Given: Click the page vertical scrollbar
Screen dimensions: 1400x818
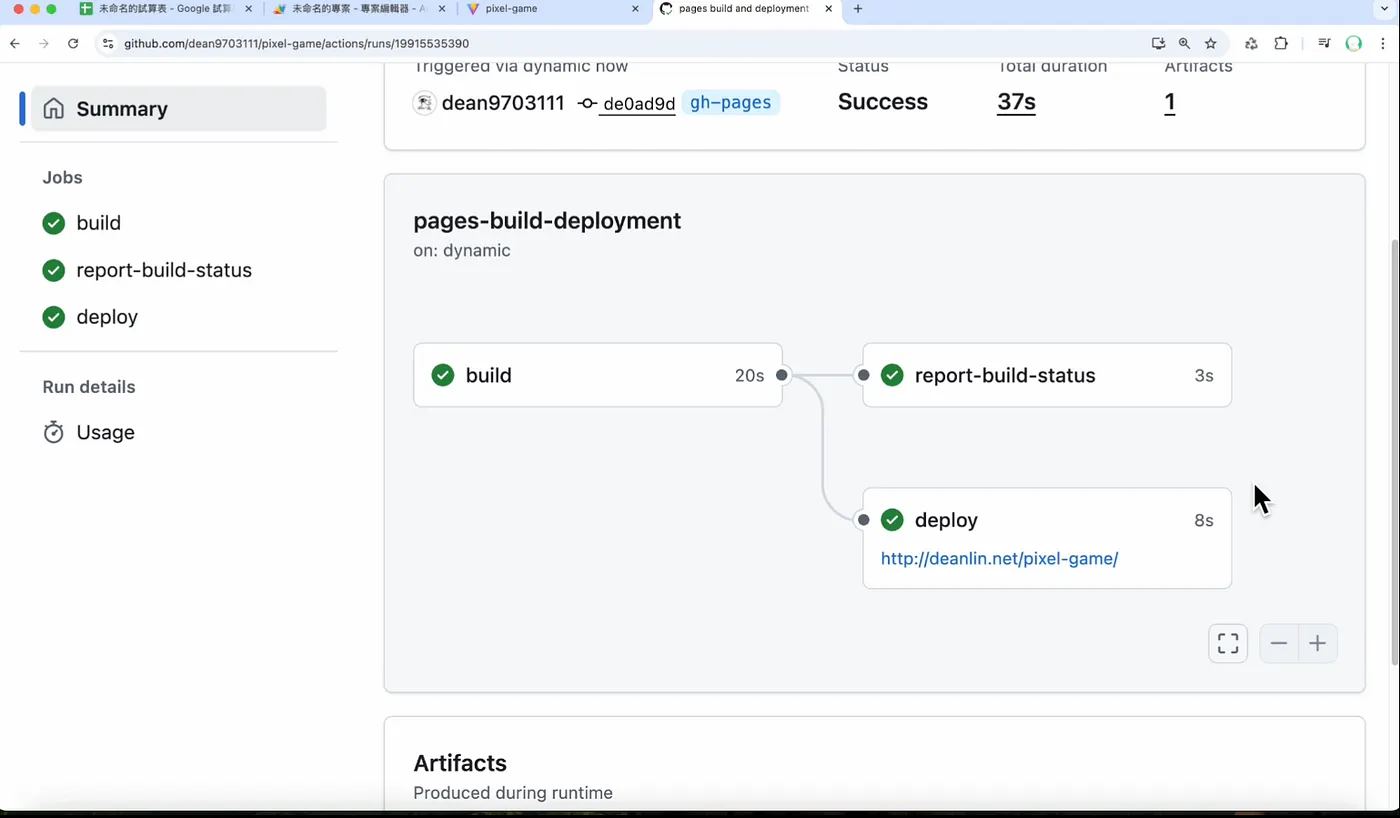Looking at the screenshot, I should pos(1395,452).
